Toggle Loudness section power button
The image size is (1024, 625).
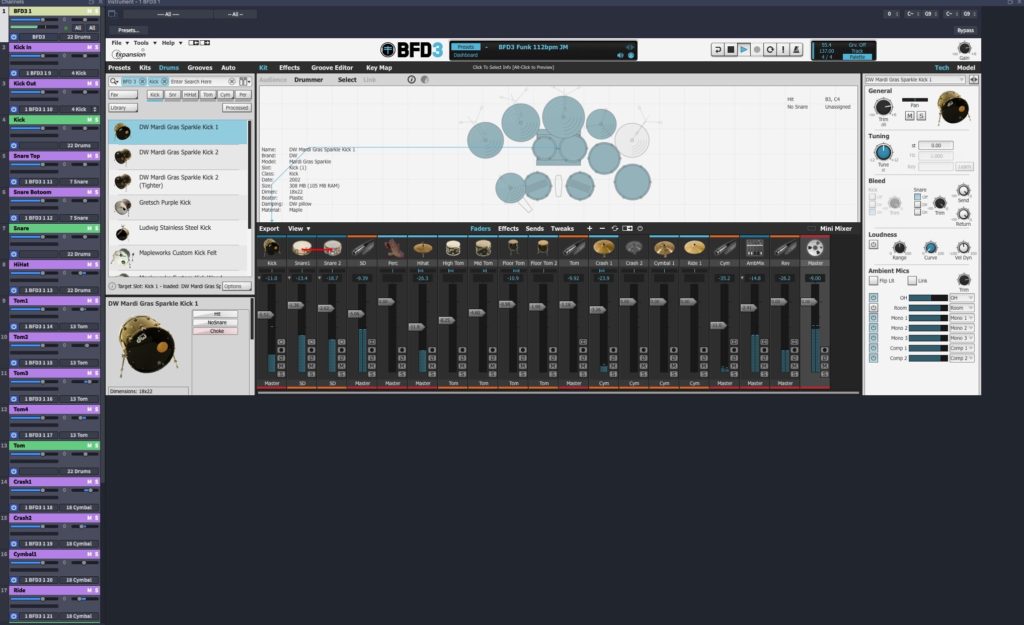pyautogui.click(x=873, y=245)
